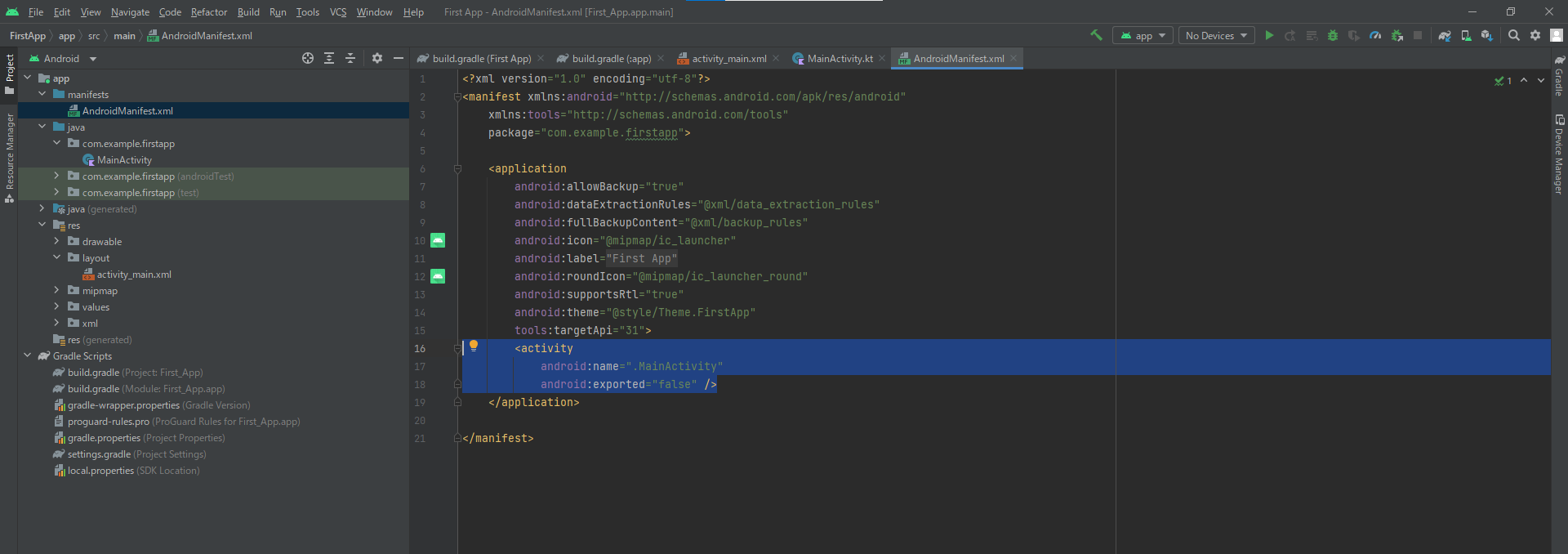
Task: Go to previous highlighted problem arrow
Action: coord(1524,80)
